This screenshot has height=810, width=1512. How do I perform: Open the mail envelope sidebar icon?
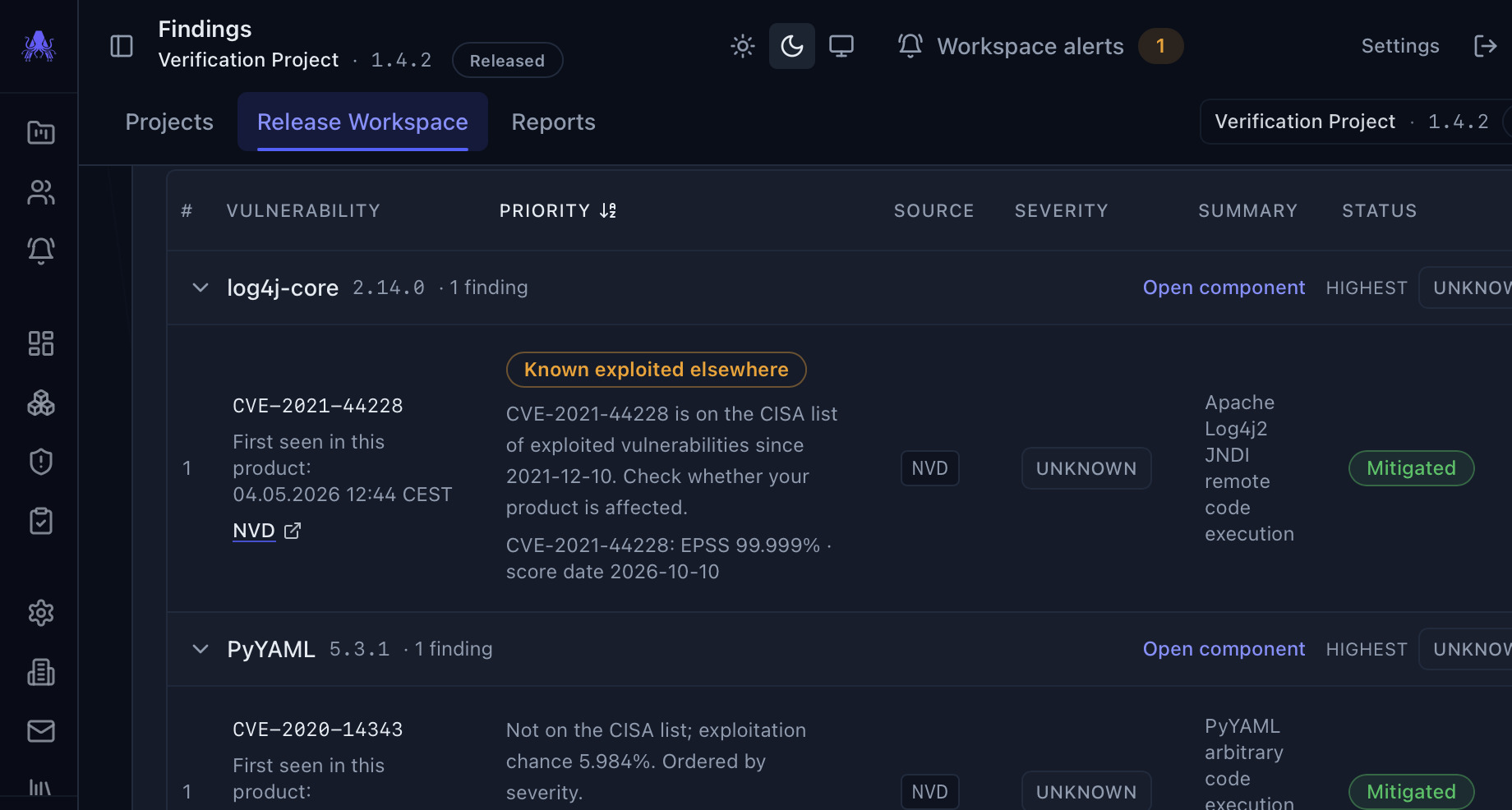[41, 731]
